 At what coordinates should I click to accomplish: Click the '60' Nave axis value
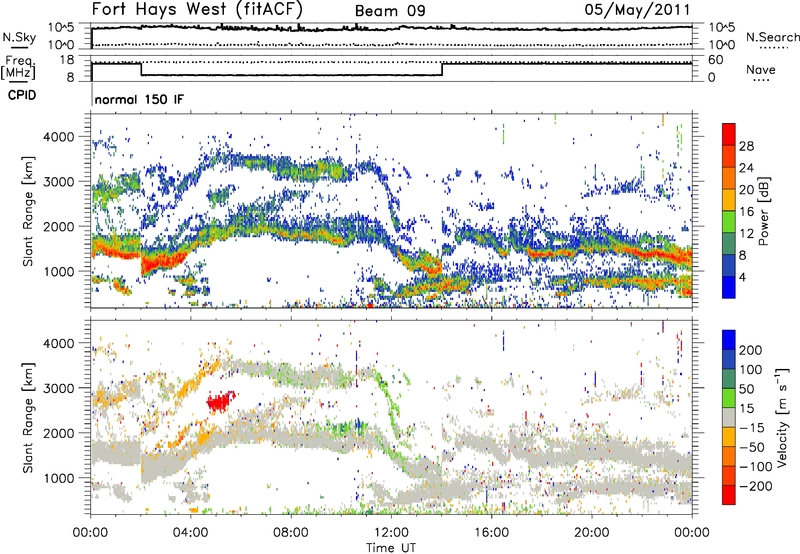pyautogui.click(x=715, y=60)
